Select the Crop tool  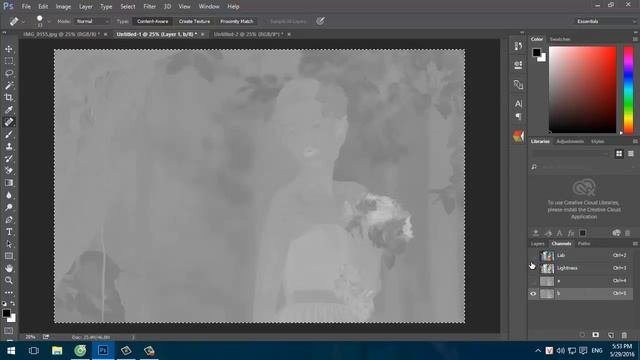click(9, 98)
